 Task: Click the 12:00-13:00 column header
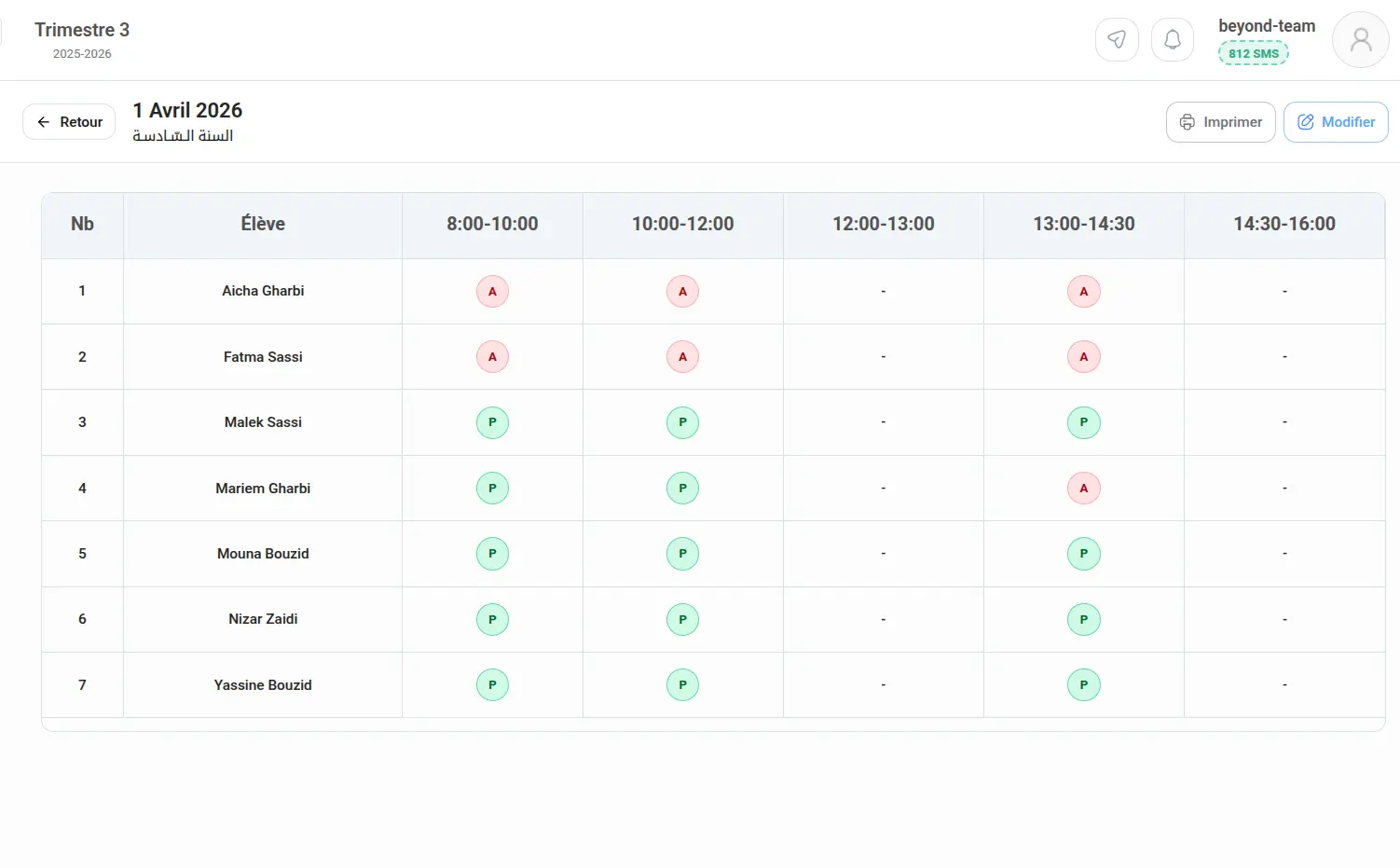tap(884, 225)
